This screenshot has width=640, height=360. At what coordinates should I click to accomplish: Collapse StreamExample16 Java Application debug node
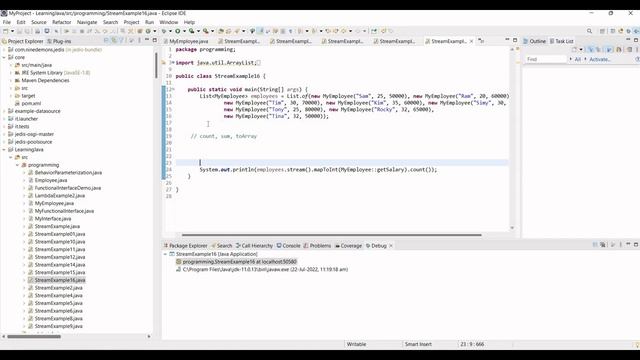click(165, 254)
